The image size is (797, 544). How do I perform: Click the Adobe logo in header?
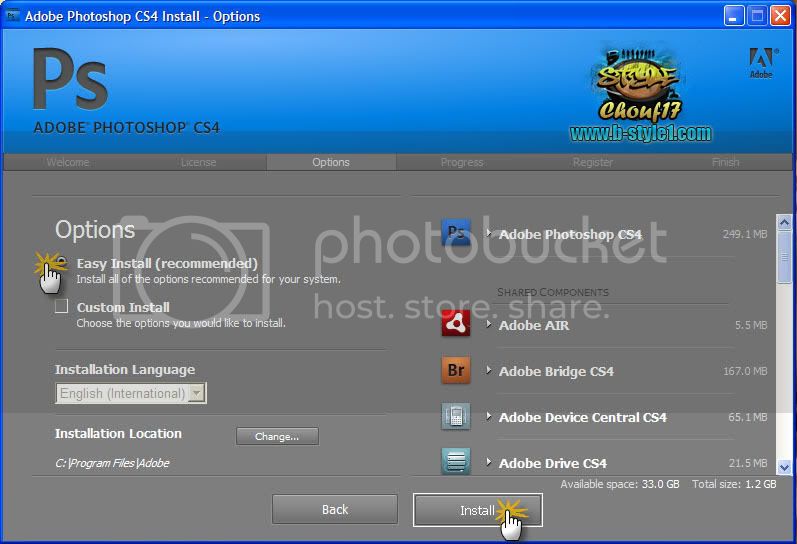pyautogui.click(x=761, y=63)
